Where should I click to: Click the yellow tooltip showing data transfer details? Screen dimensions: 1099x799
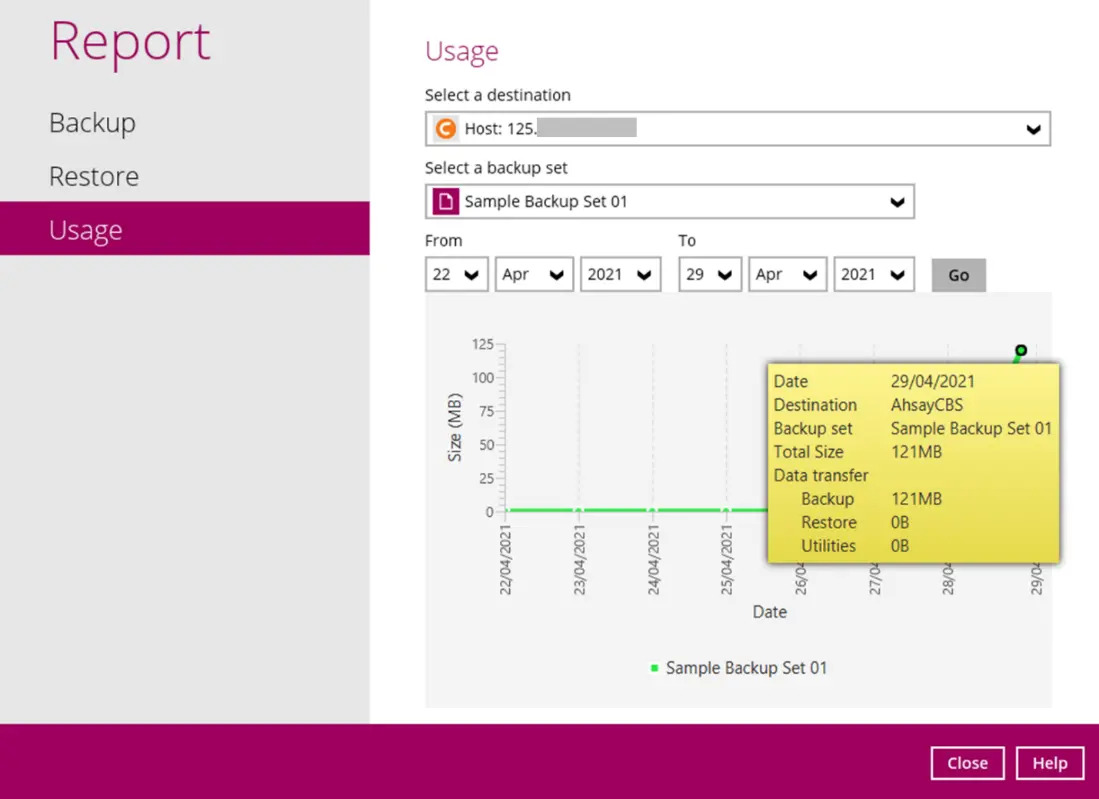pos(912,462)
